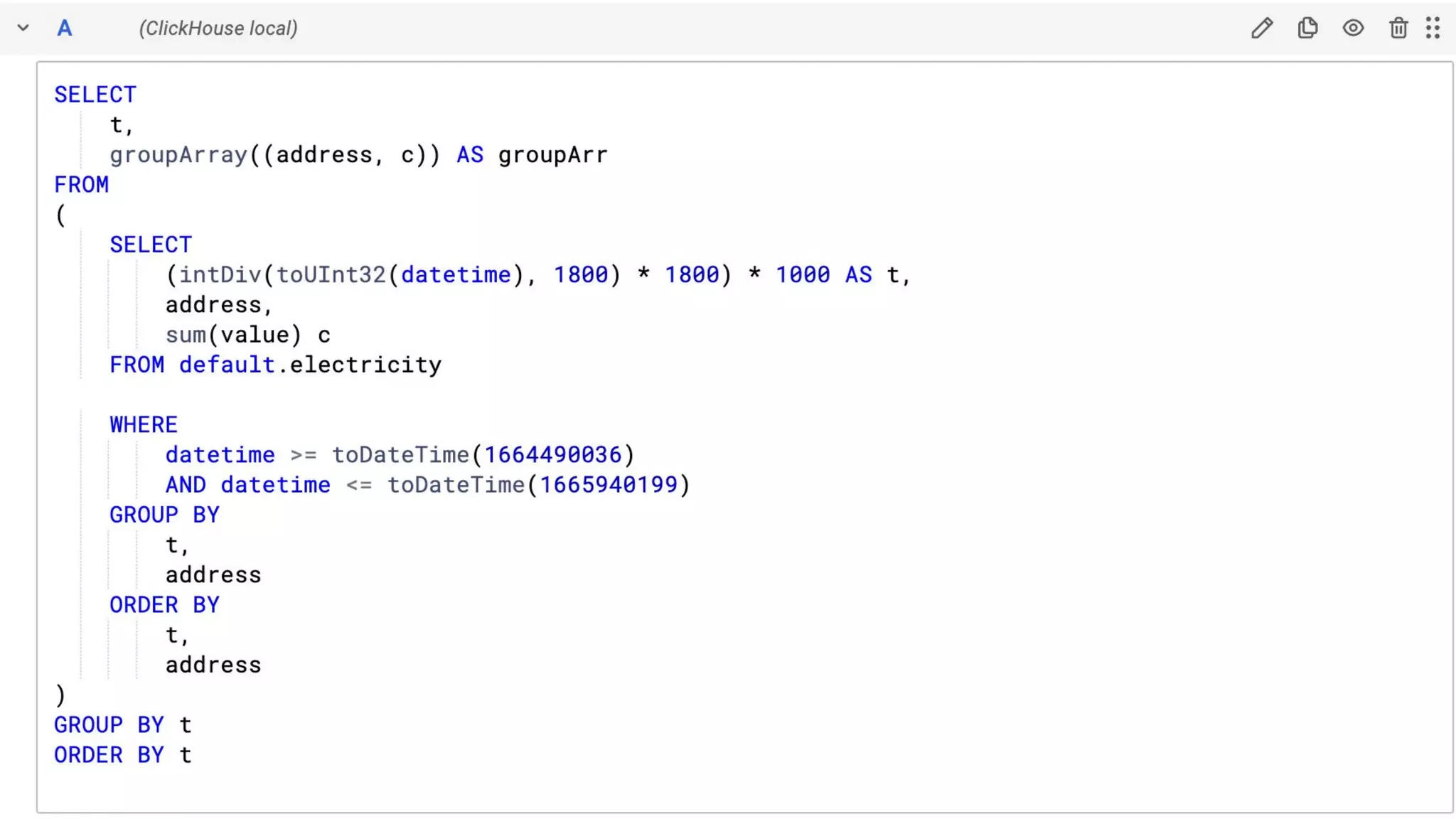This screenshot has height=819, width=1456.
Task: Click the timestamp 1664490036 in WHERE clause
Action: pos(552,455)
